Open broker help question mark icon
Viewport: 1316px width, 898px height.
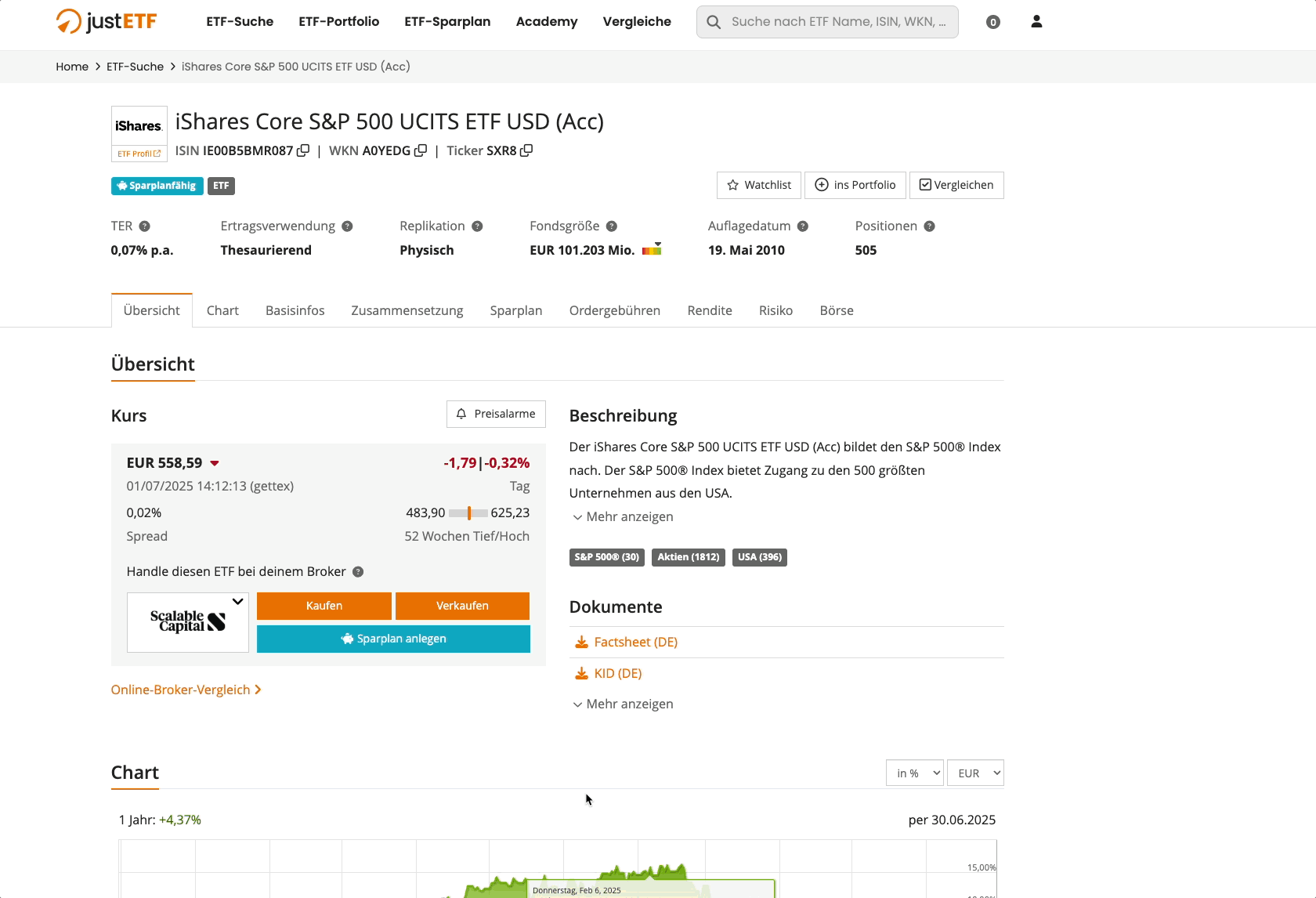tap(358, 572)
